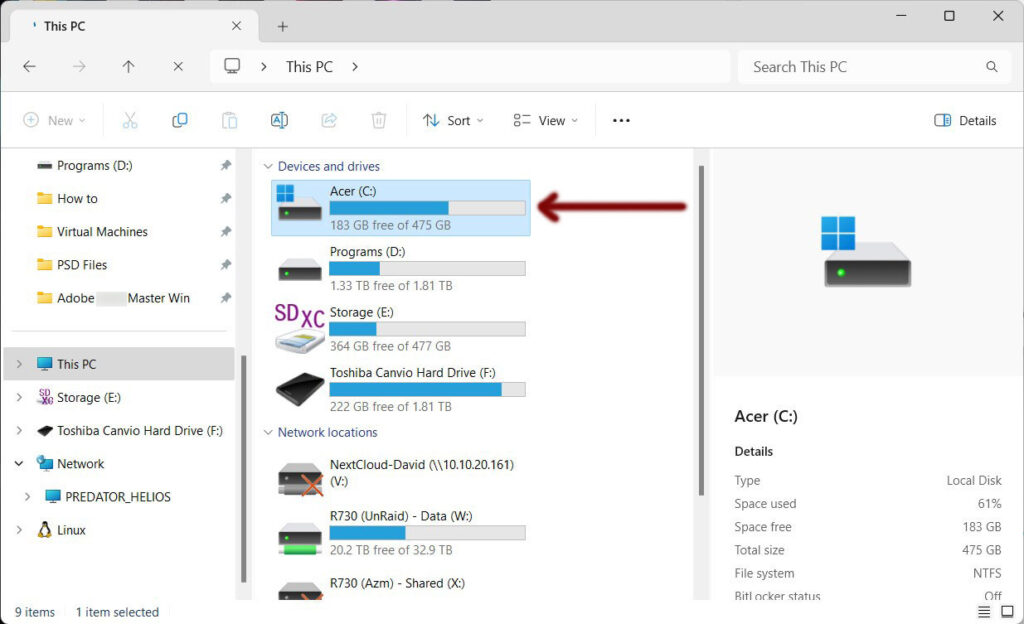This screenshot has width=1024, height=624.
Task: Switch to large thumbnails view icon in status bar
Action: point(1008,612)
